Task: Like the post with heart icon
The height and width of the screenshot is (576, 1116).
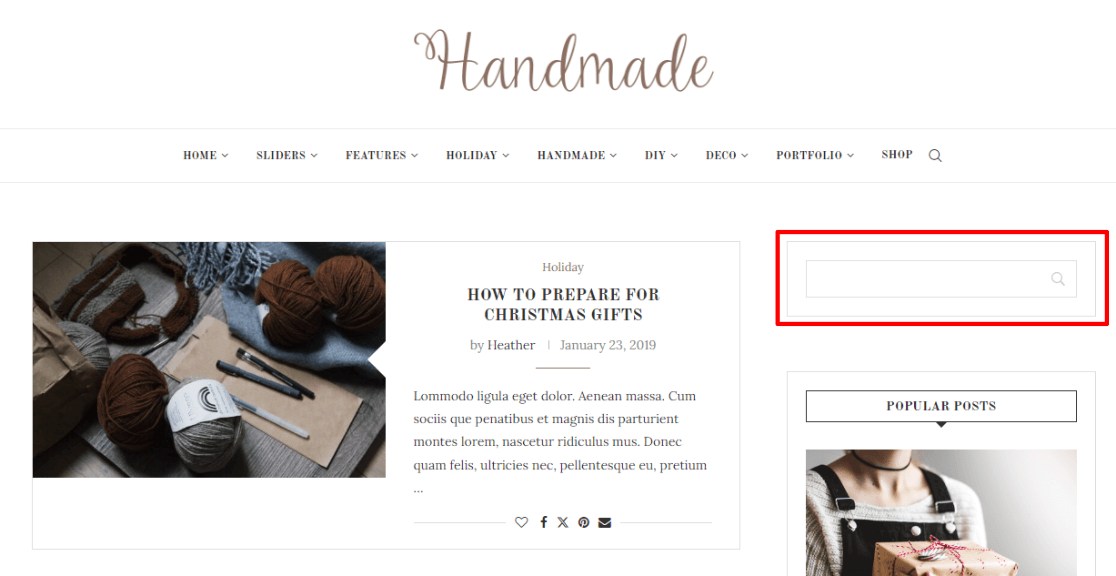Action: point(522,523)
